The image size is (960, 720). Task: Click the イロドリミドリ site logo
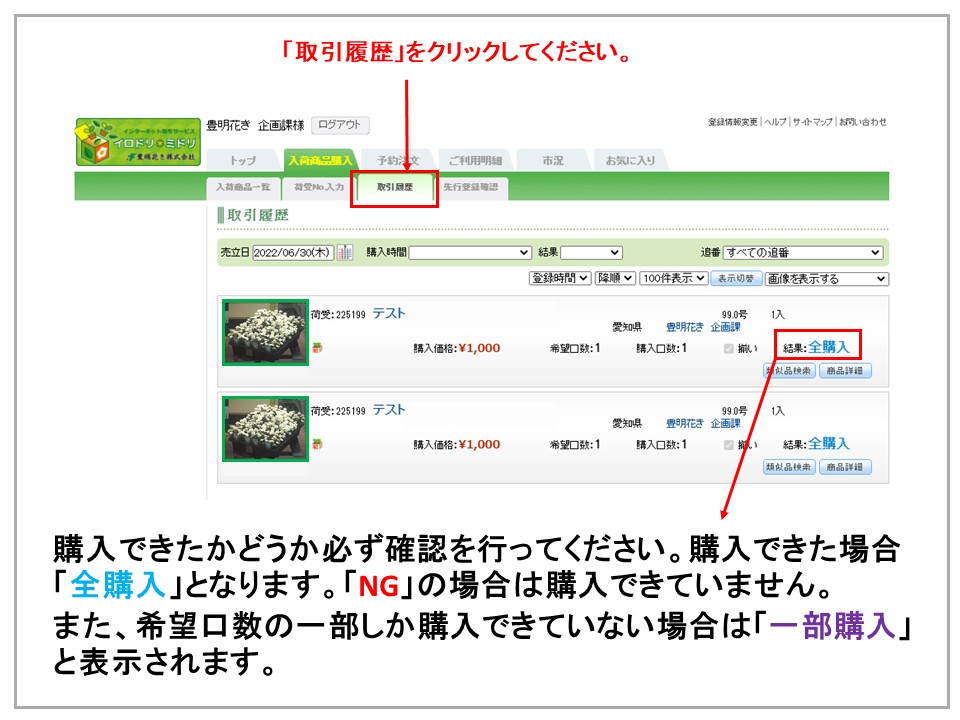(138, 143)
